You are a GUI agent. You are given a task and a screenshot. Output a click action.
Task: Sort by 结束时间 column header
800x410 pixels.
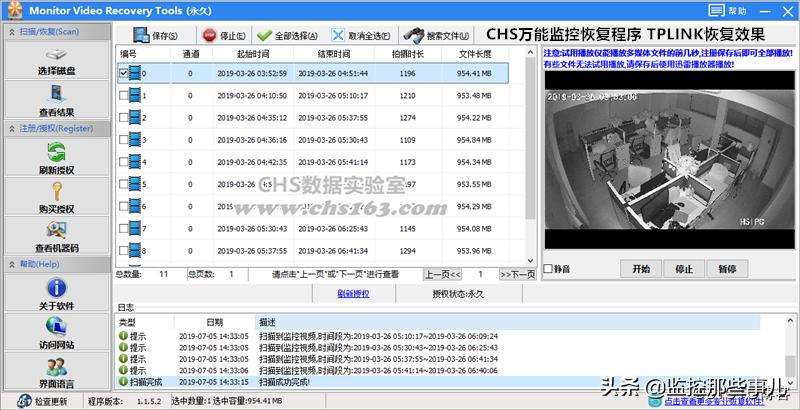(x=334, y=54)
